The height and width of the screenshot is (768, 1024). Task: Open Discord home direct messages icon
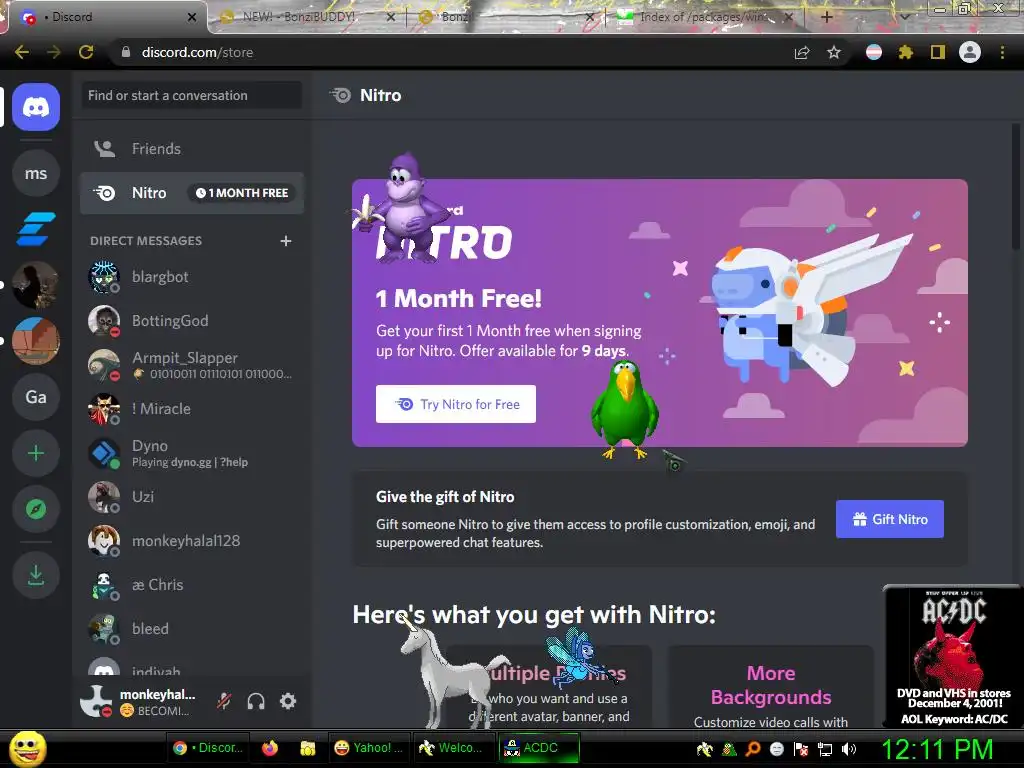(36, 107)
